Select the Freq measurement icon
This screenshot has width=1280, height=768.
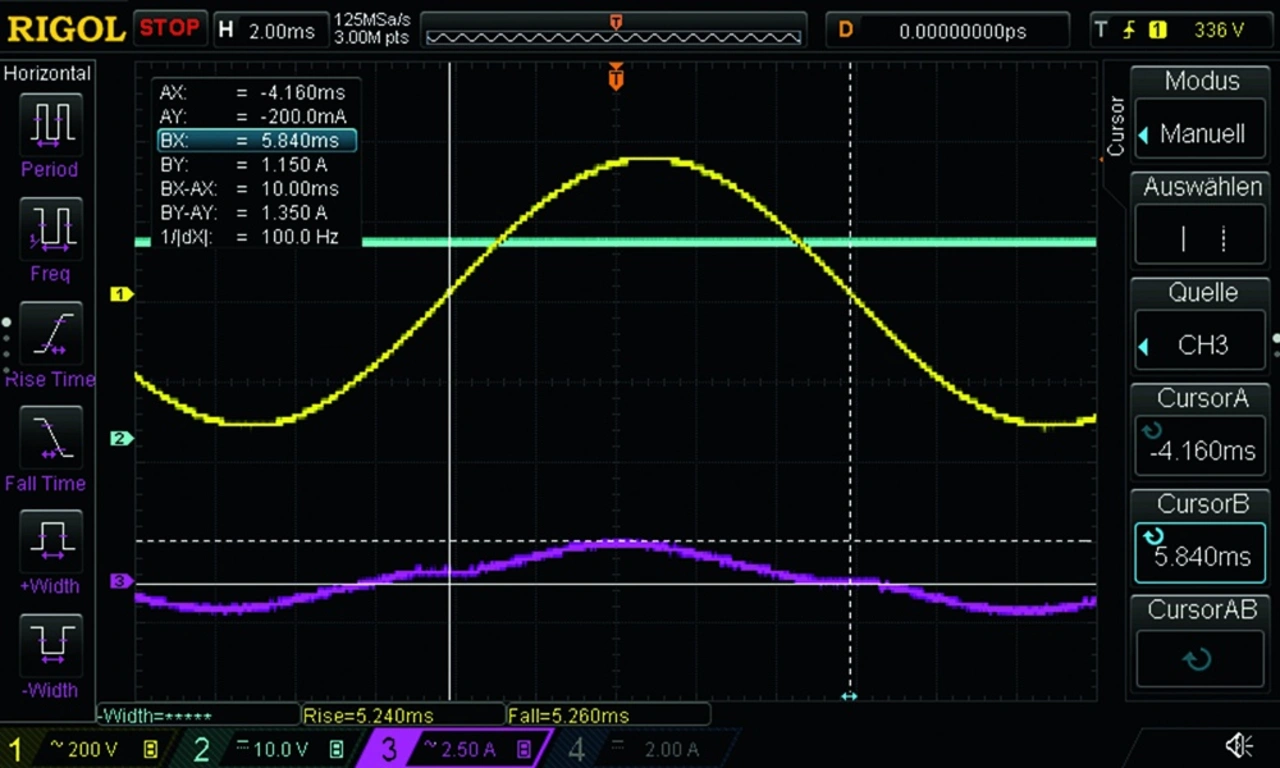tap(49, 228)
